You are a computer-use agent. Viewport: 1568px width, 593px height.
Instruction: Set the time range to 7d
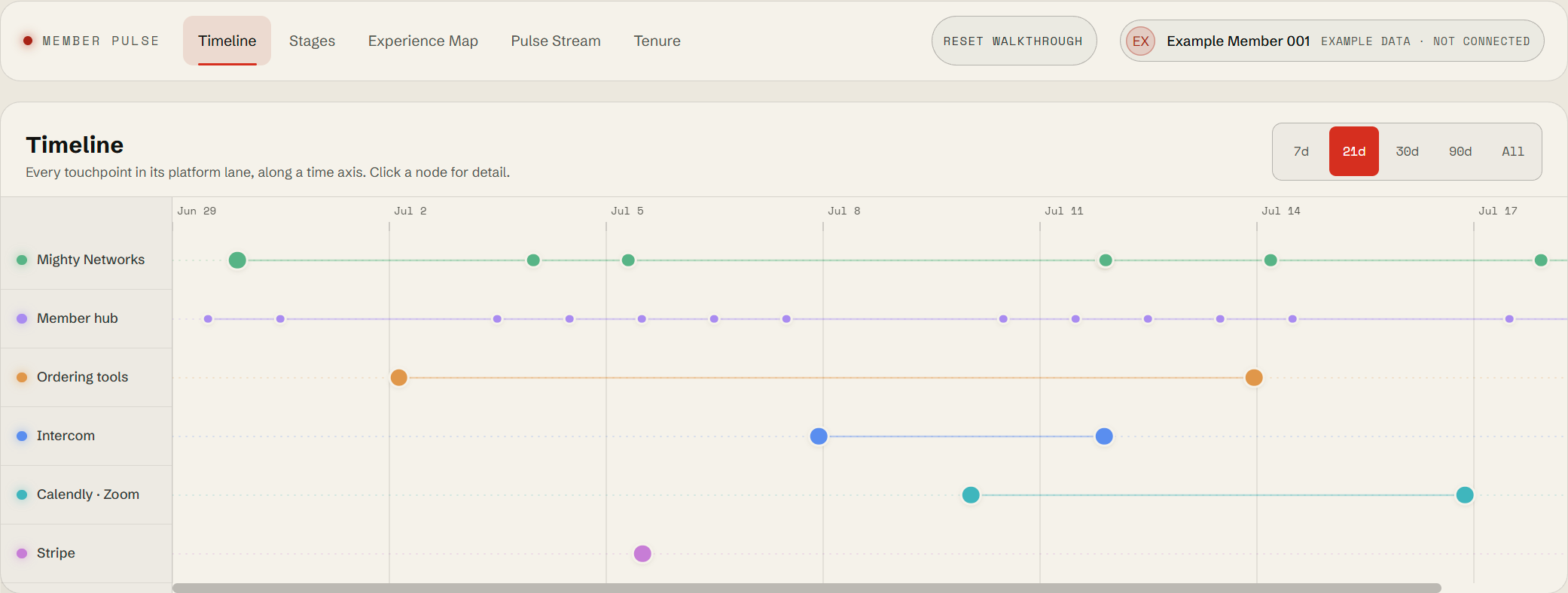coord(1301,151)
